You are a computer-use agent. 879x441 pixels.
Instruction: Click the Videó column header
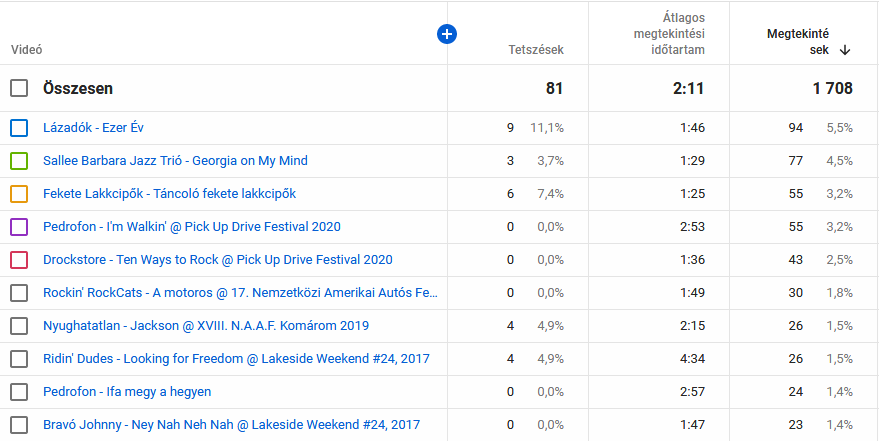(26, 50)
